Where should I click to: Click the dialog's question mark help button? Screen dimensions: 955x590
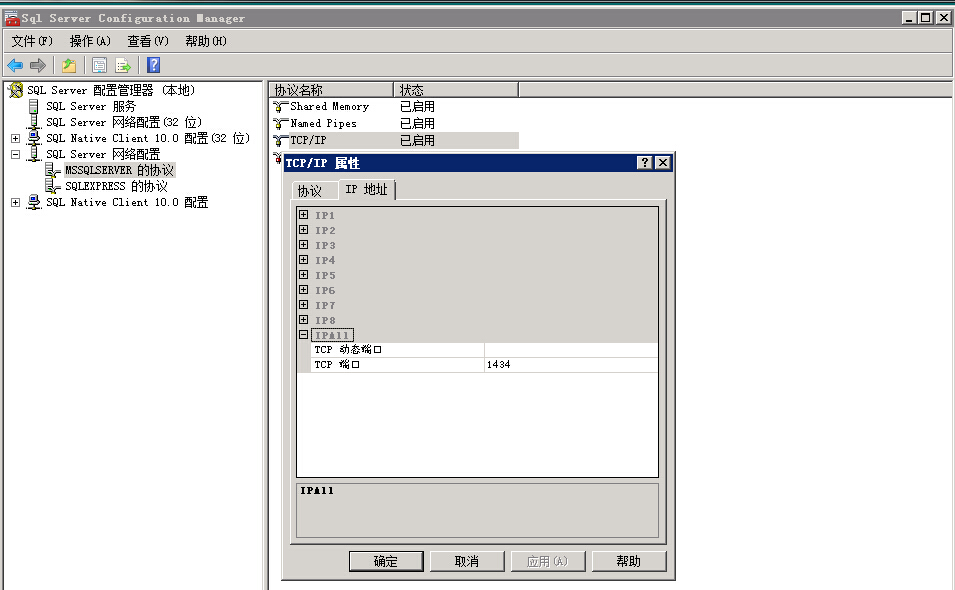tap(644, 163)
